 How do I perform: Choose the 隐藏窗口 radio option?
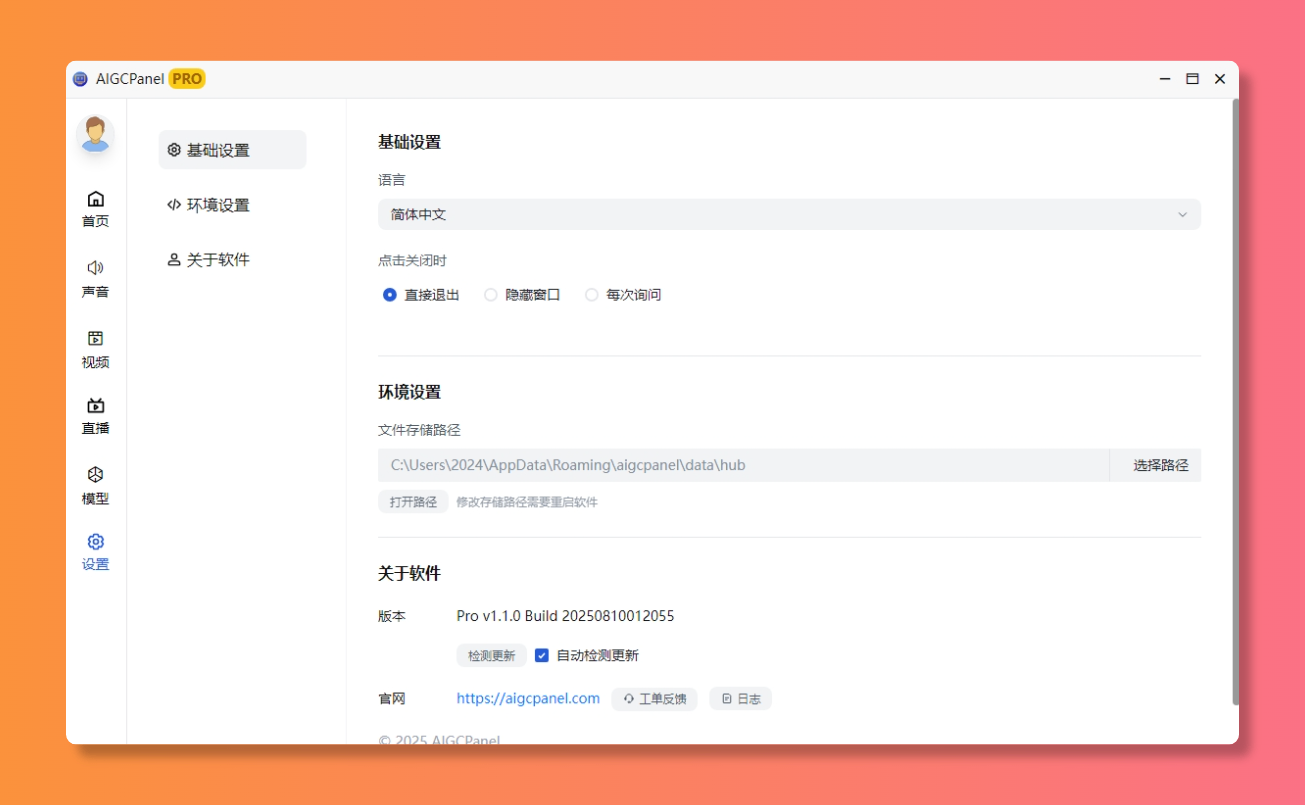click(x=491, y=295)
